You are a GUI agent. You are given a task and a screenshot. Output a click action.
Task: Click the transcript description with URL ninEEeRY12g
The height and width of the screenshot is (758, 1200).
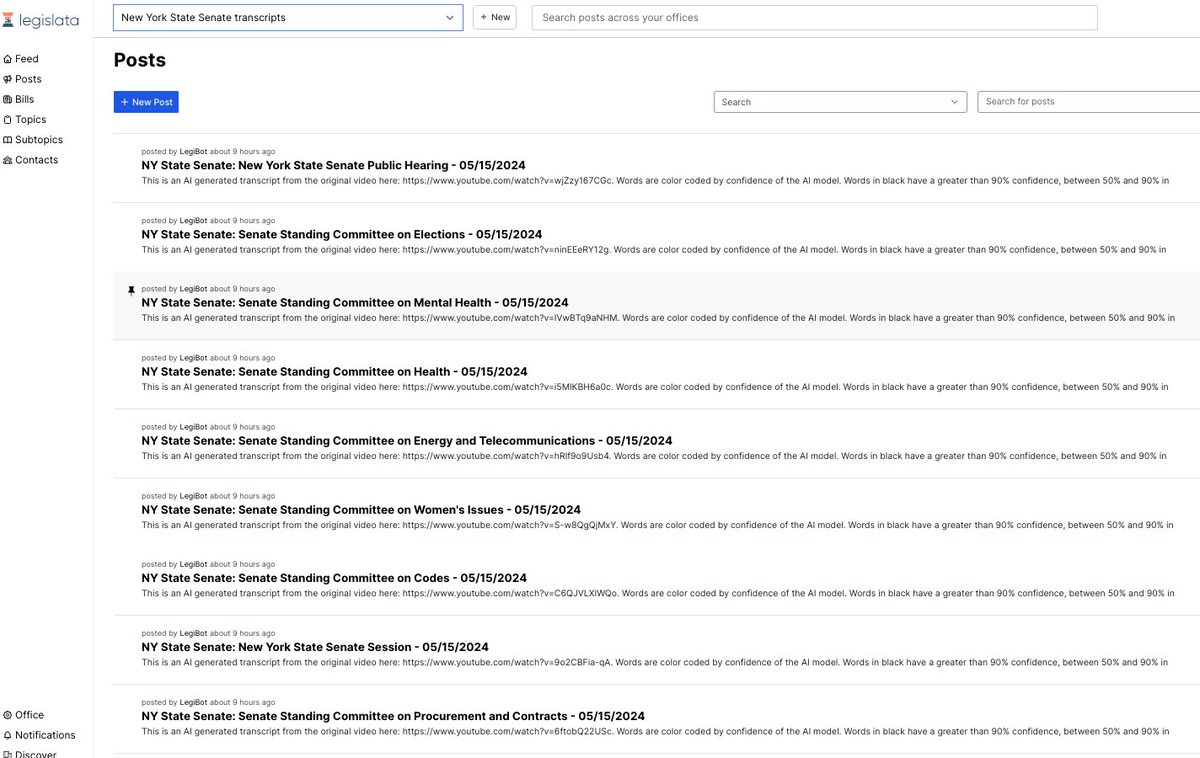[x=654, y=249]
